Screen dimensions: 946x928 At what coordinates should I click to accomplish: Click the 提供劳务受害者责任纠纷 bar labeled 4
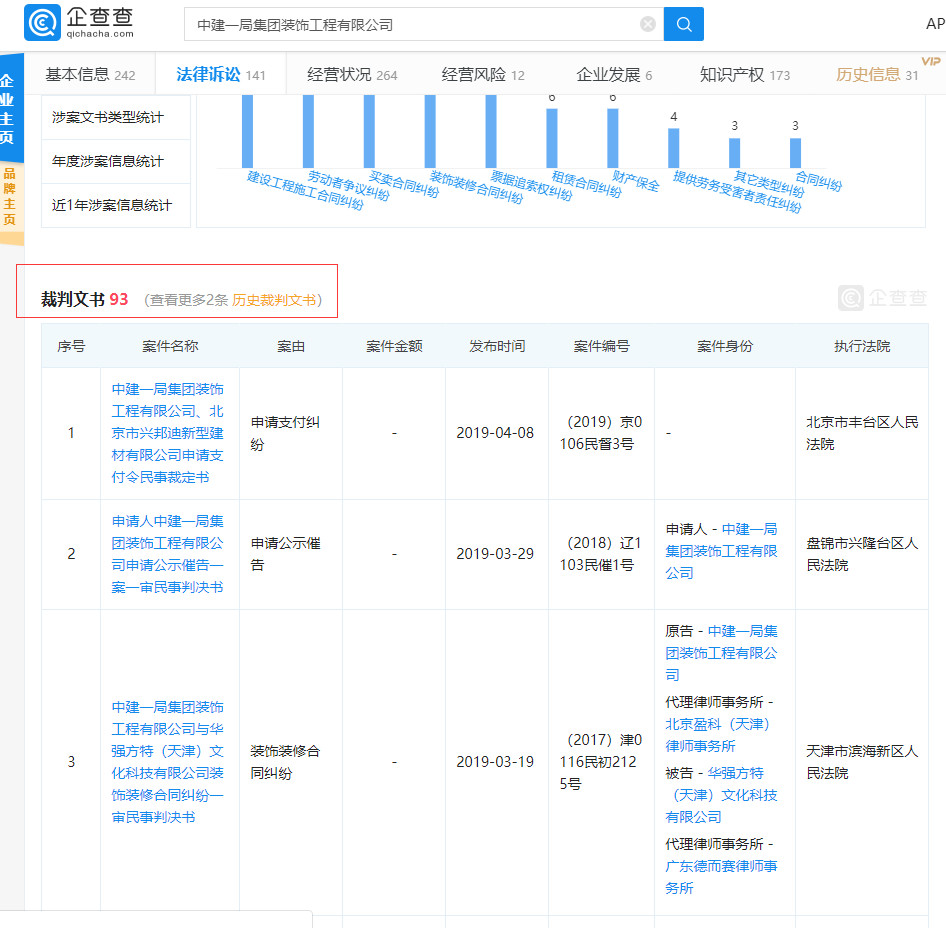(x=674, y=148)
